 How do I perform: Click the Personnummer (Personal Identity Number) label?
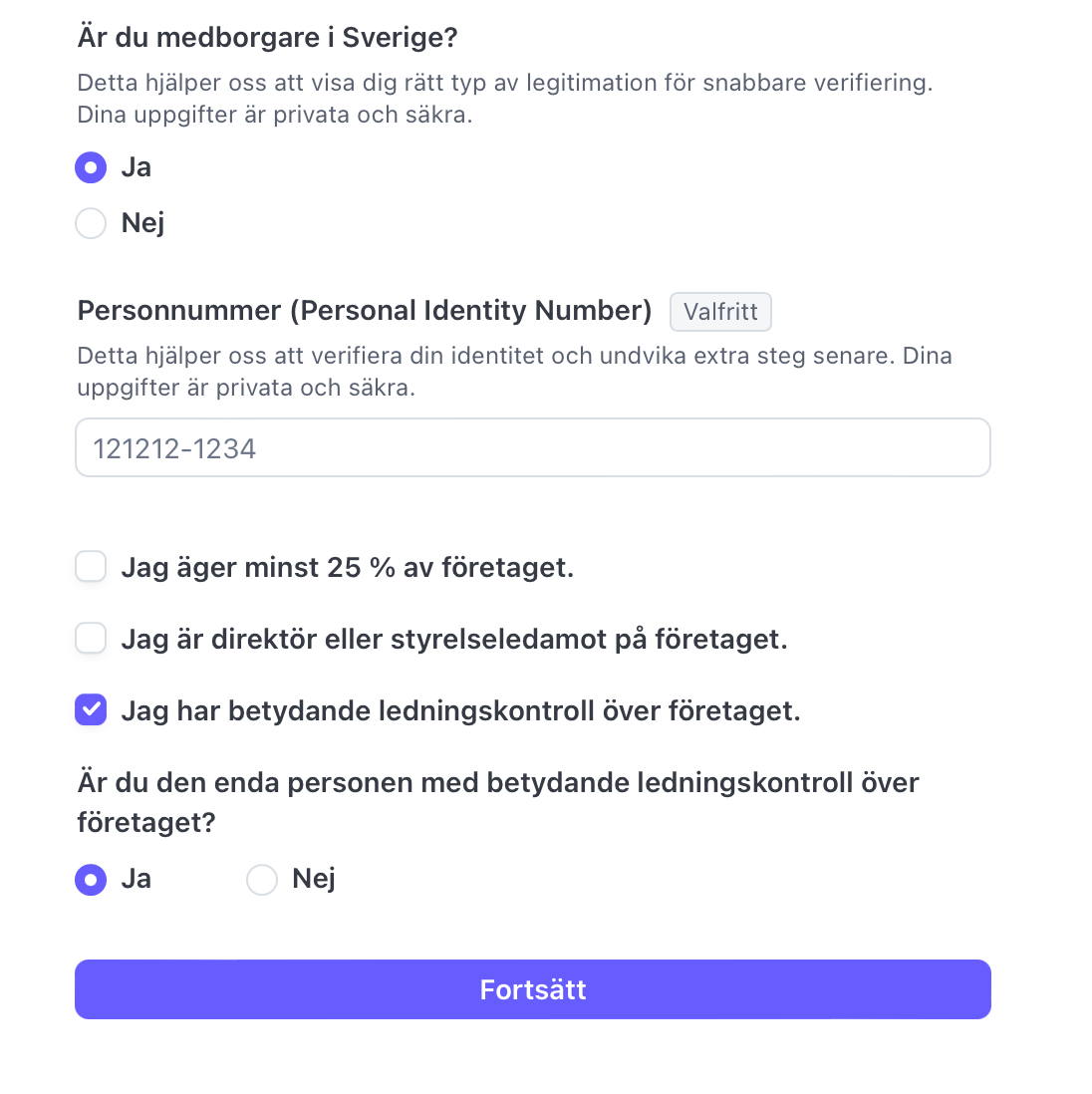[365, 311]
